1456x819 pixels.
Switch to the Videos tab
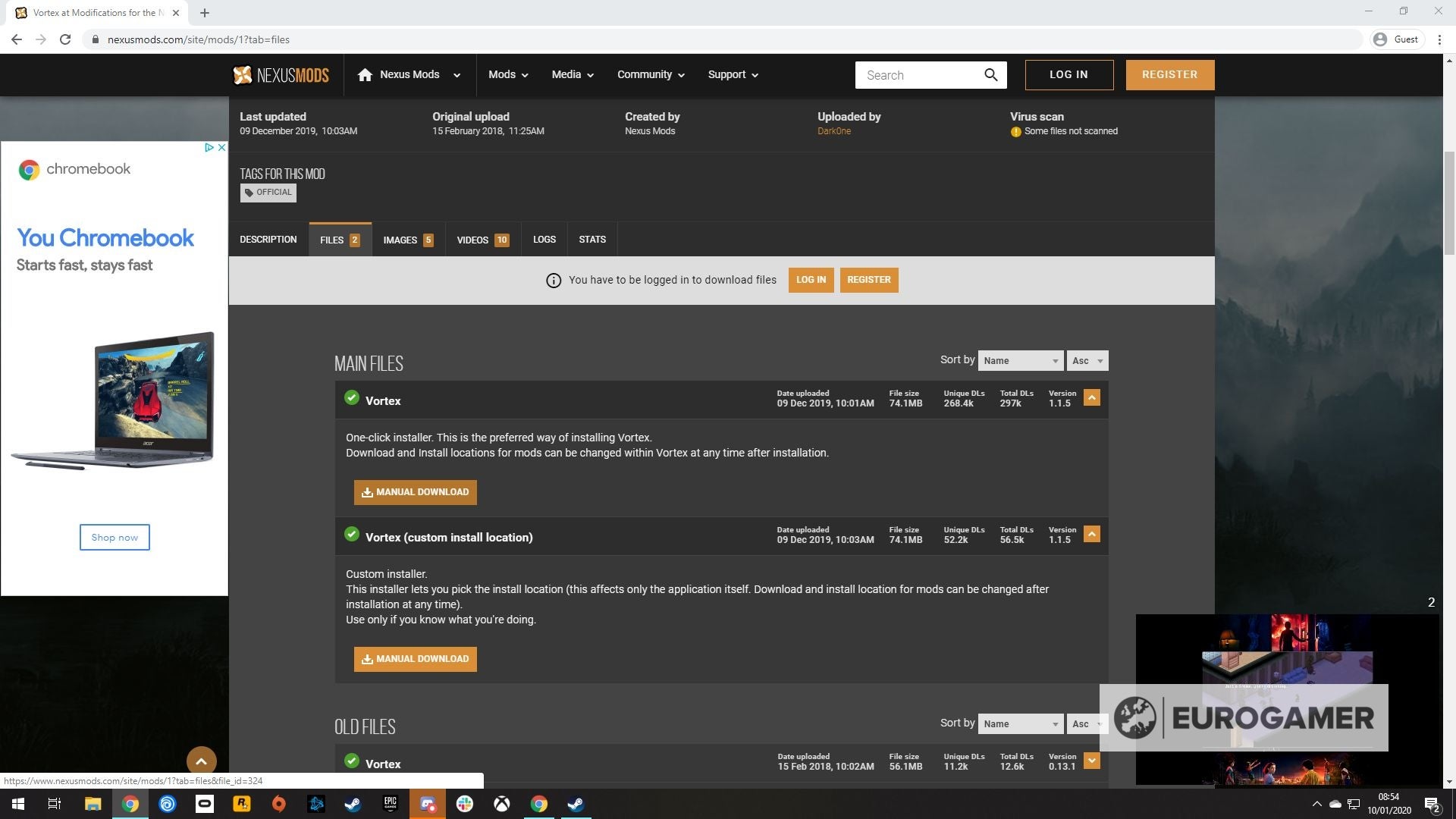point(483,240)
